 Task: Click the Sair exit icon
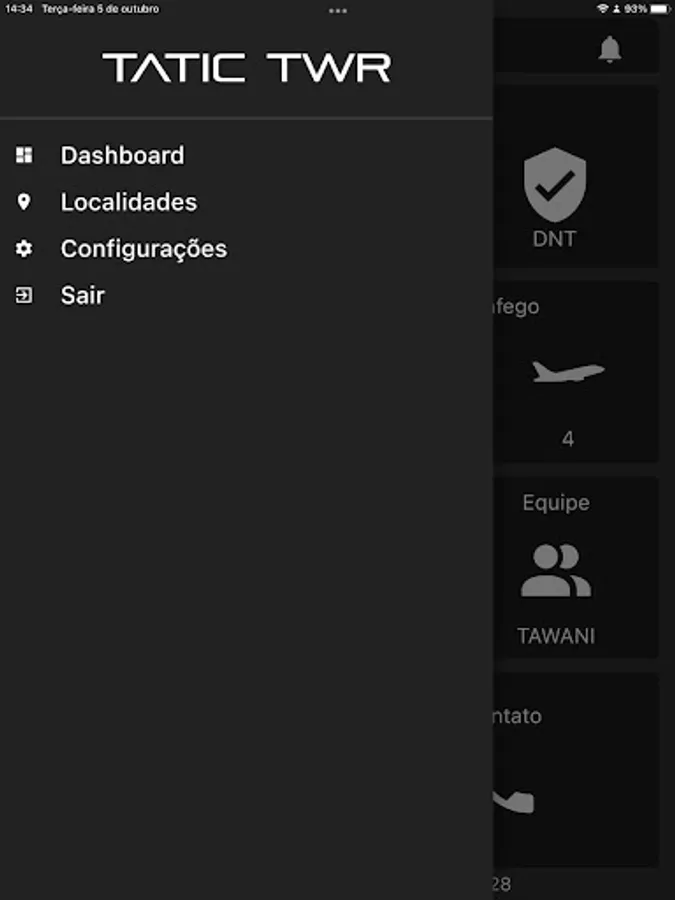(x=24, y=295)
